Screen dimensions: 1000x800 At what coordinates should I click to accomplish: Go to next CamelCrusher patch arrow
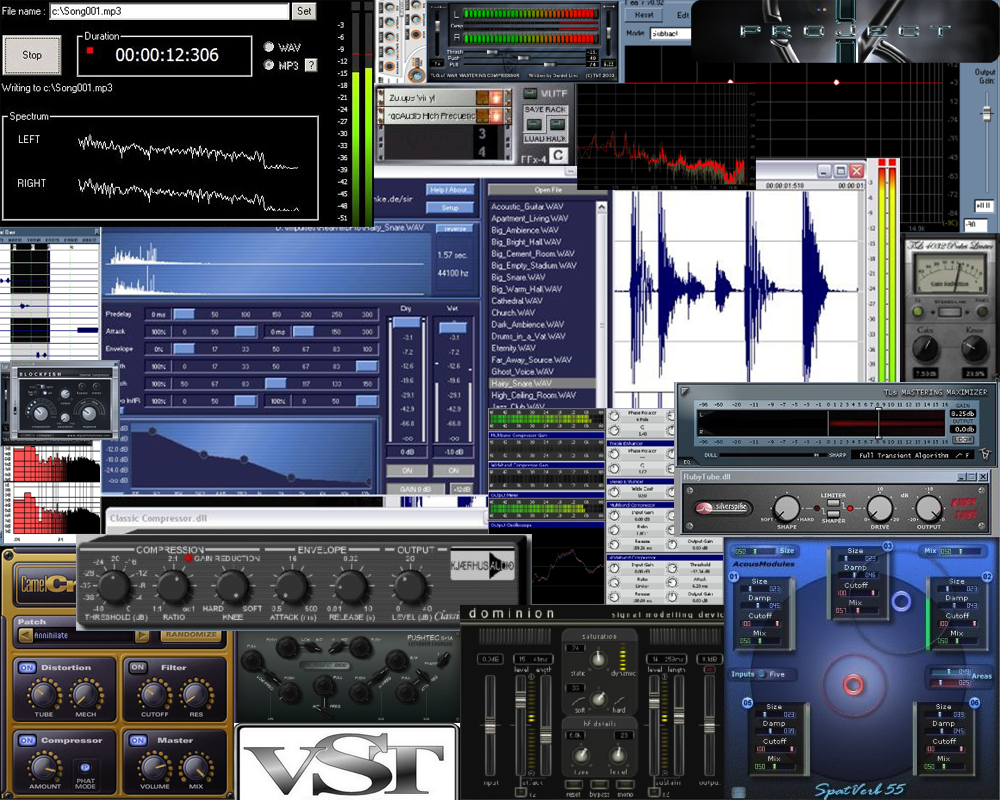pos(142,635)
